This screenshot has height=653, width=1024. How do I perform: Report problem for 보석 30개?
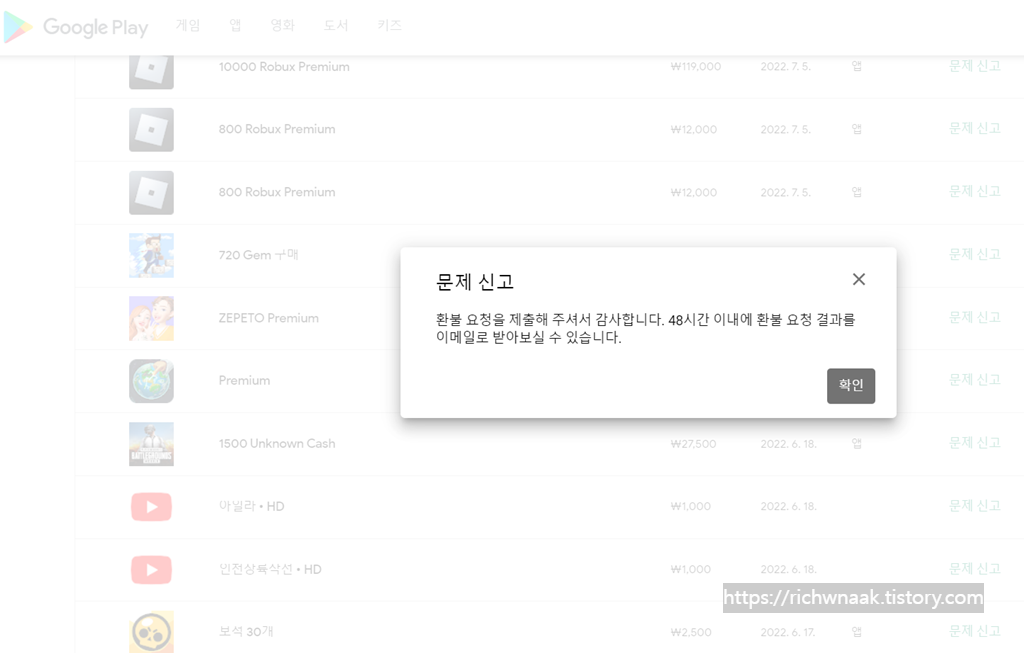point(974,631)
